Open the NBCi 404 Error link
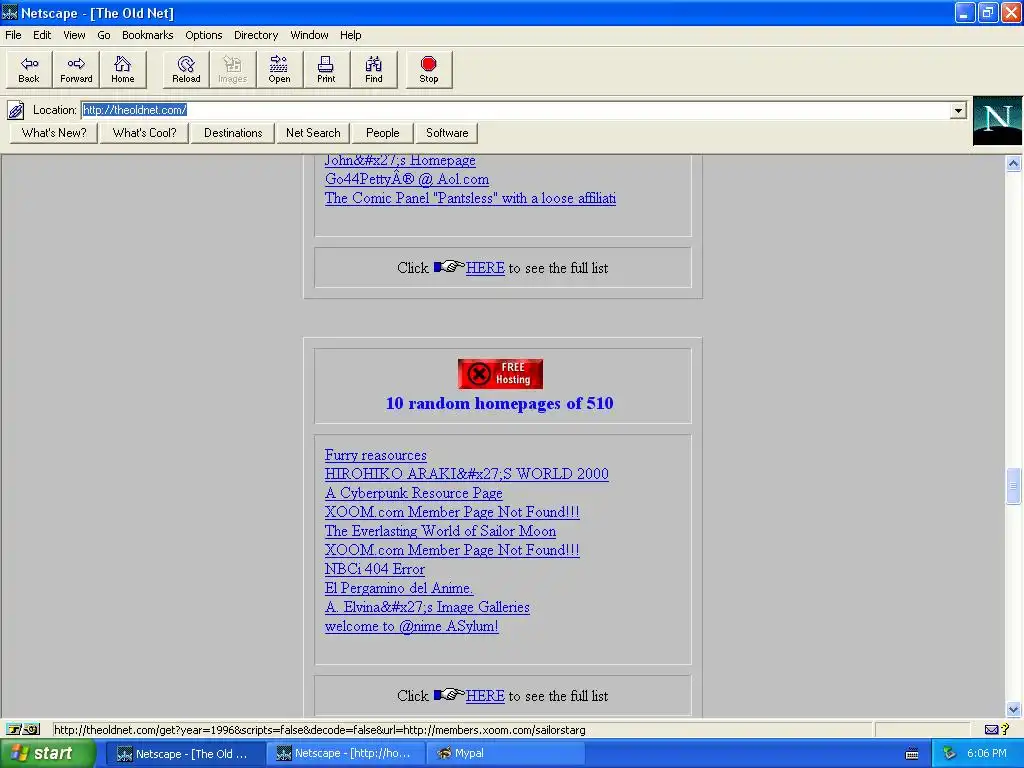1024x768 pixels. coord(375,569)
